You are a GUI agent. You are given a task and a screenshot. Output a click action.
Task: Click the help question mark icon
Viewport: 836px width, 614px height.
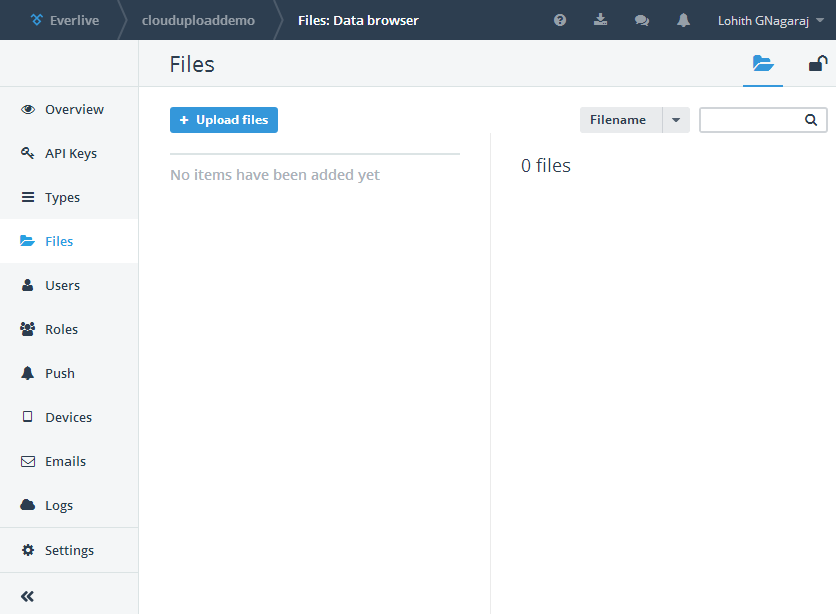pos(560,20)
